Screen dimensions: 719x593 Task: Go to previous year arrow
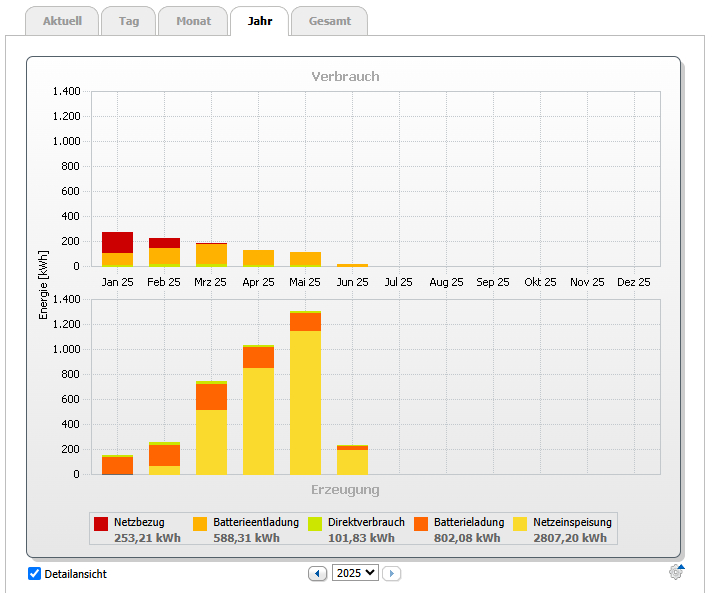point(318,573)
